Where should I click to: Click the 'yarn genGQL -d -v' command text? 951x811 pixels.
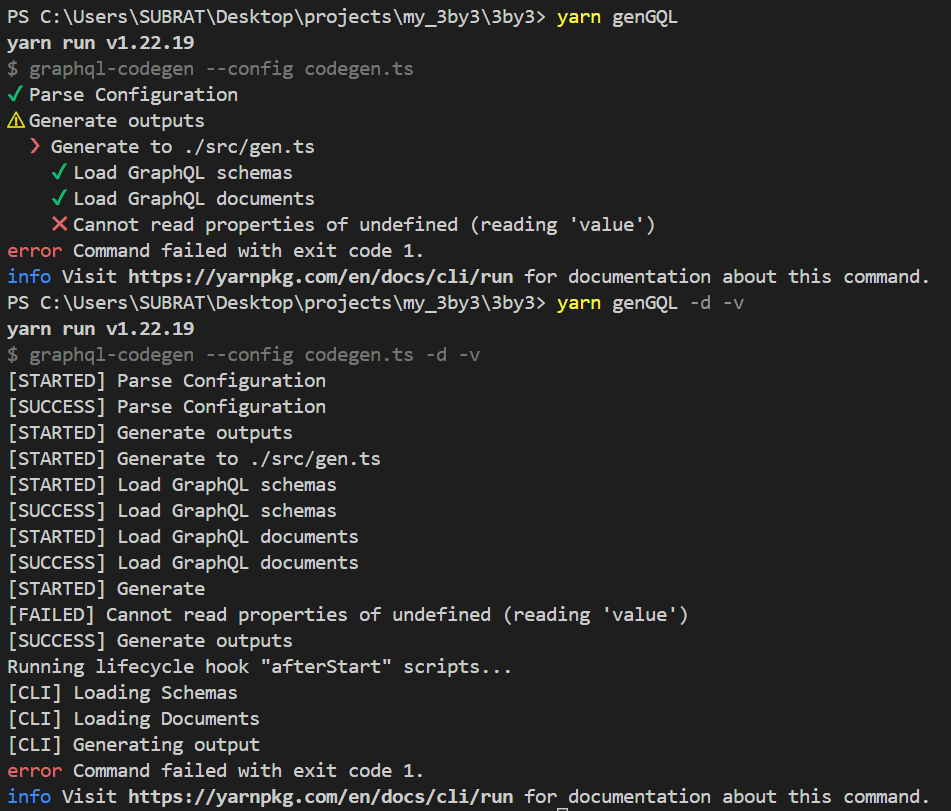tap(650, 303)
